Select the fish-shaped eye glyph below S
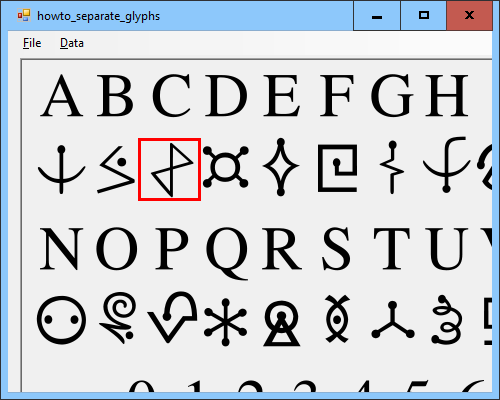 click(337, 319)
